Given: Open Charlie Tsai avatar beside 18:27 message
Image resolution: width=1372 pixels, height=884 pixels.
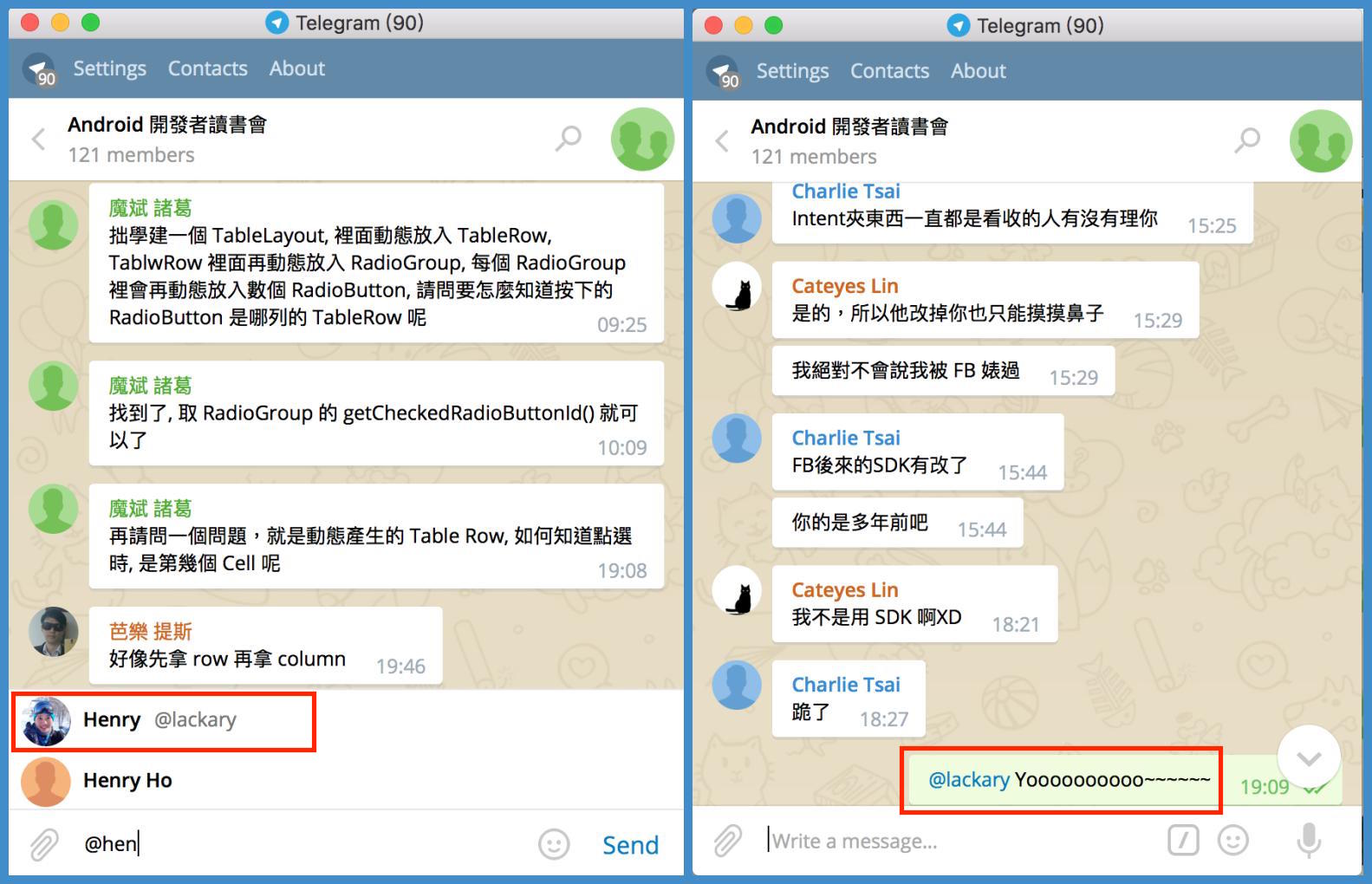Looking at the screenshot, I should tap(737, 686).
